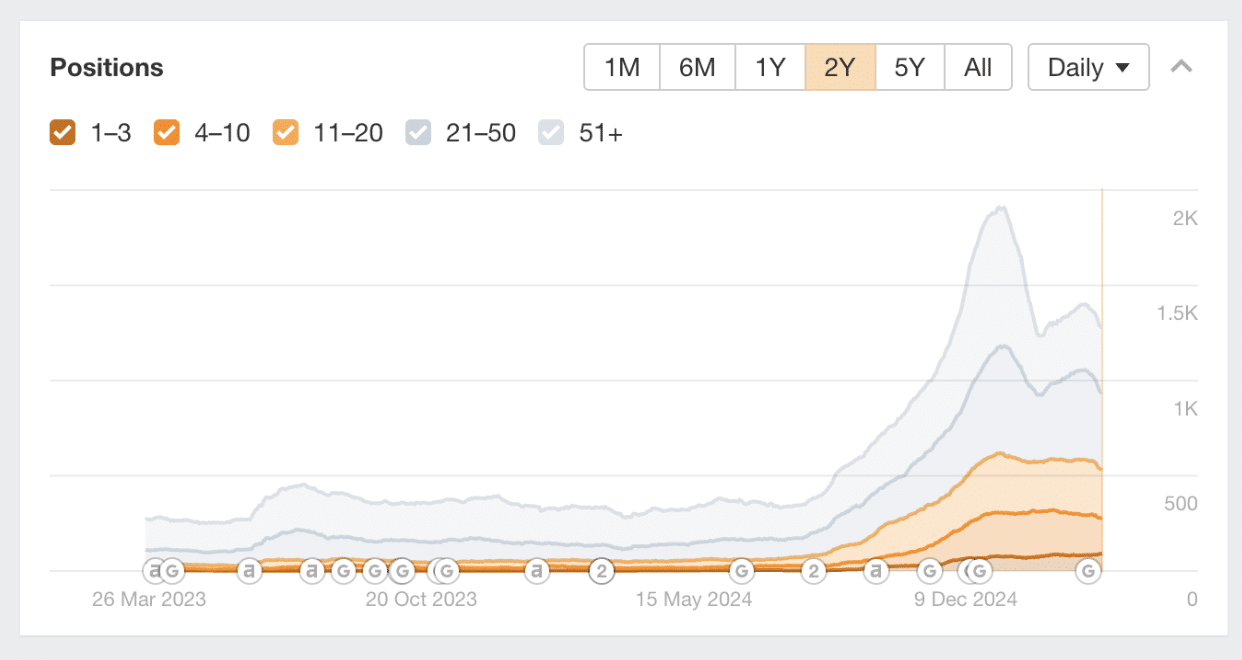
Task: Collapse the Positions panel with the chevron
Action: [1181, 67]
